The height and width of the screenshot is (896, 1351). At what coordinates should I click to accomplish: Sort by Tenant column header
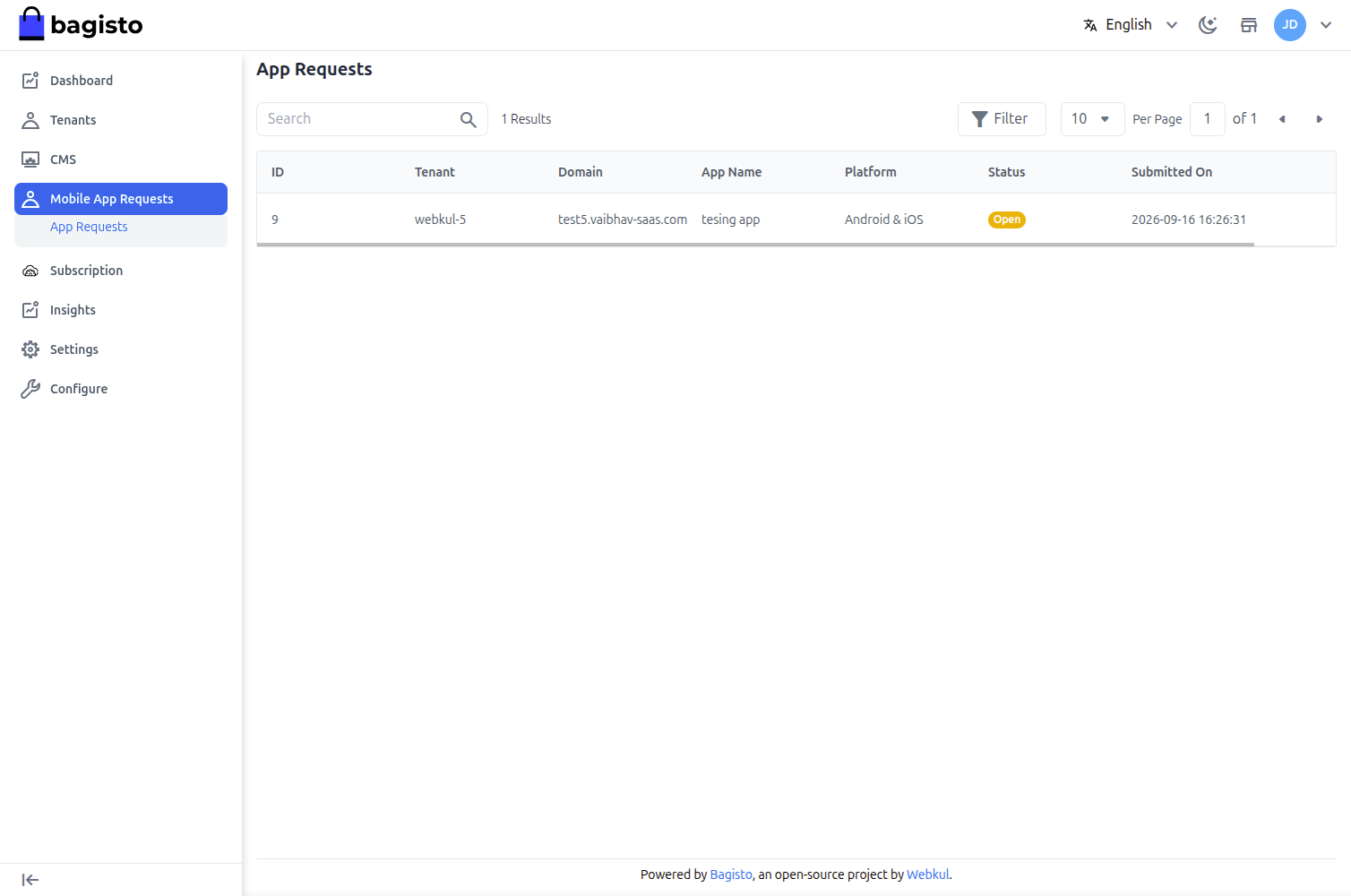pos(435,172)
